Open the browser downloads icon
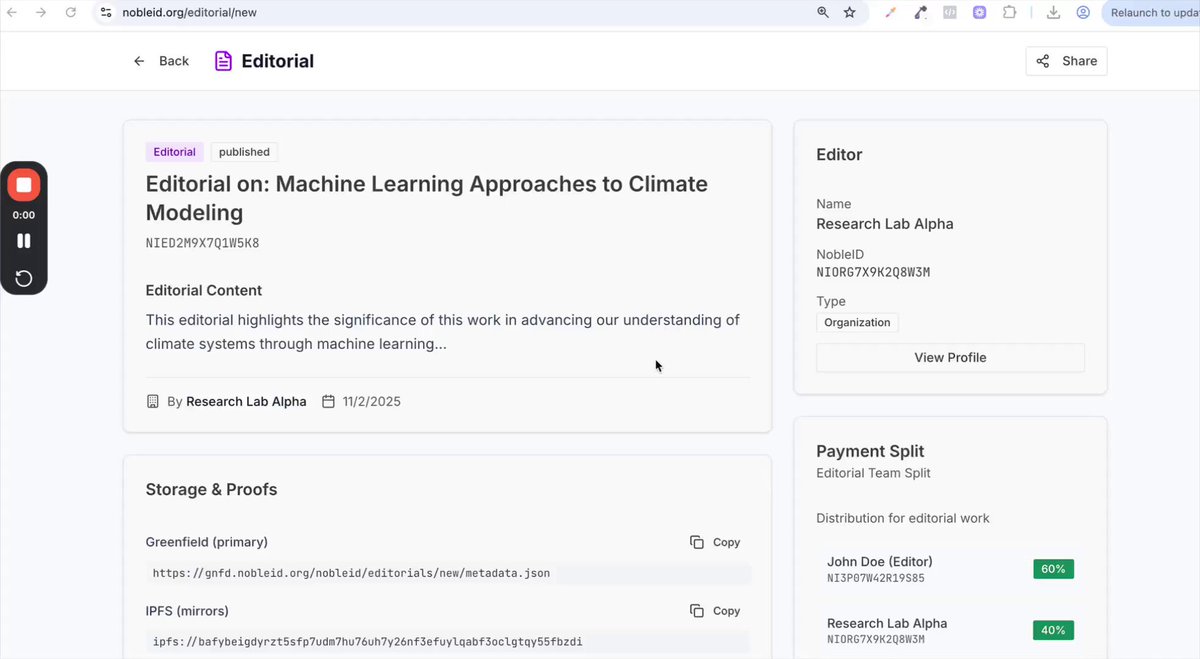Image resolution: width=1200 pixels, height=659 pixels. pyautogui.click(x=1053, y=13)
